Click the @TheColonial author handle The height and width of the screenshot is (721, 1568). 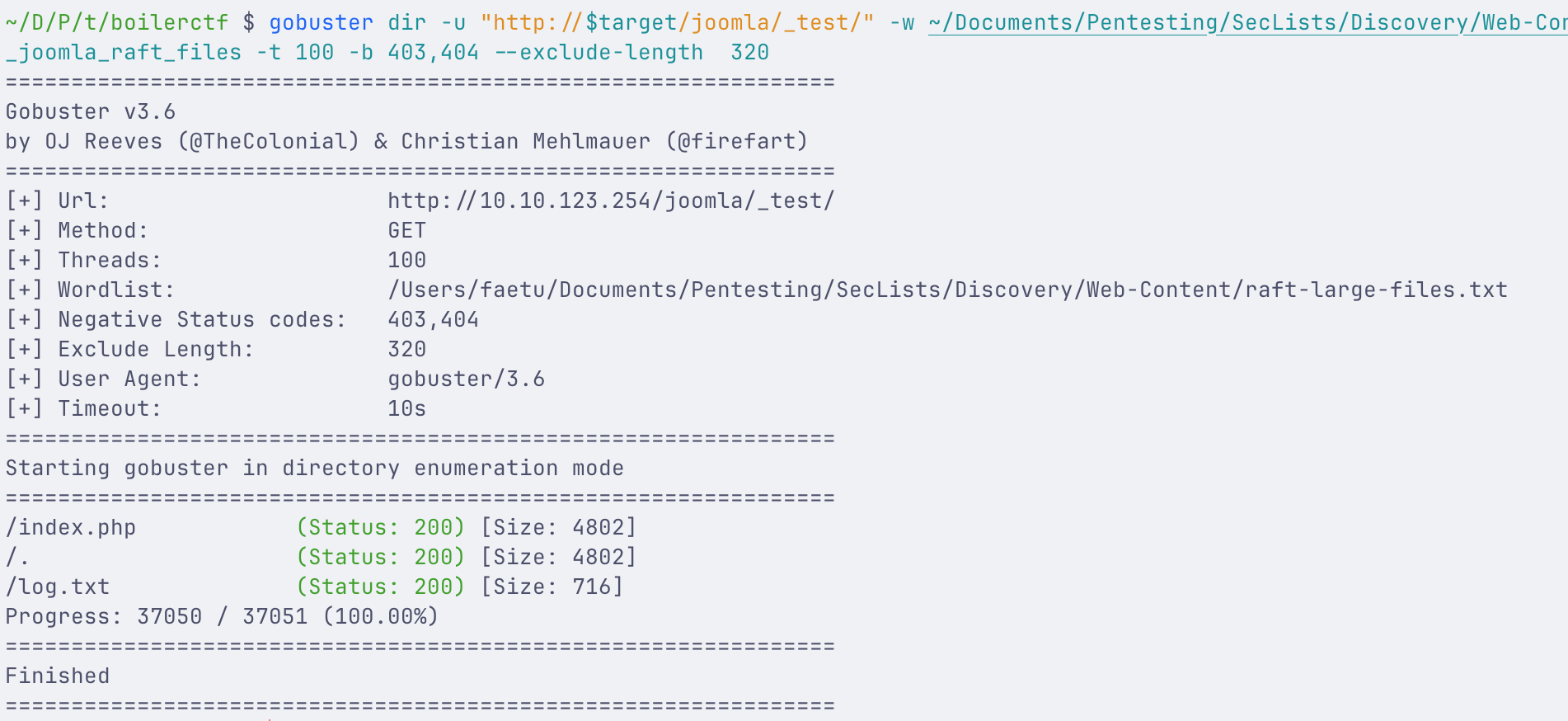pyautogui.click(x=269, y=141)
